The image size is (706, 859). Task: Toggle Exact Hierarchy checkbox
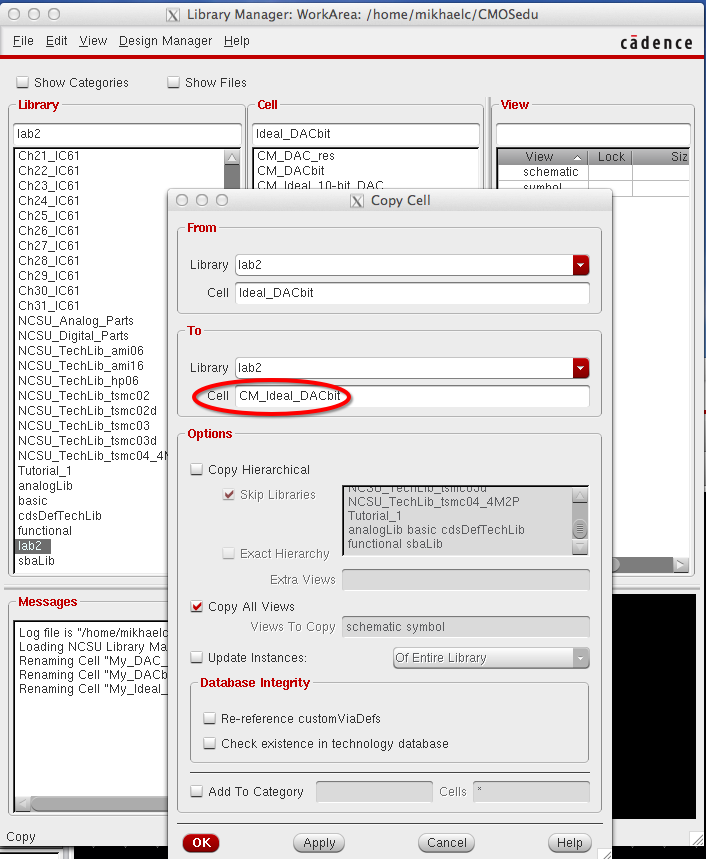[x=228, y=553]
